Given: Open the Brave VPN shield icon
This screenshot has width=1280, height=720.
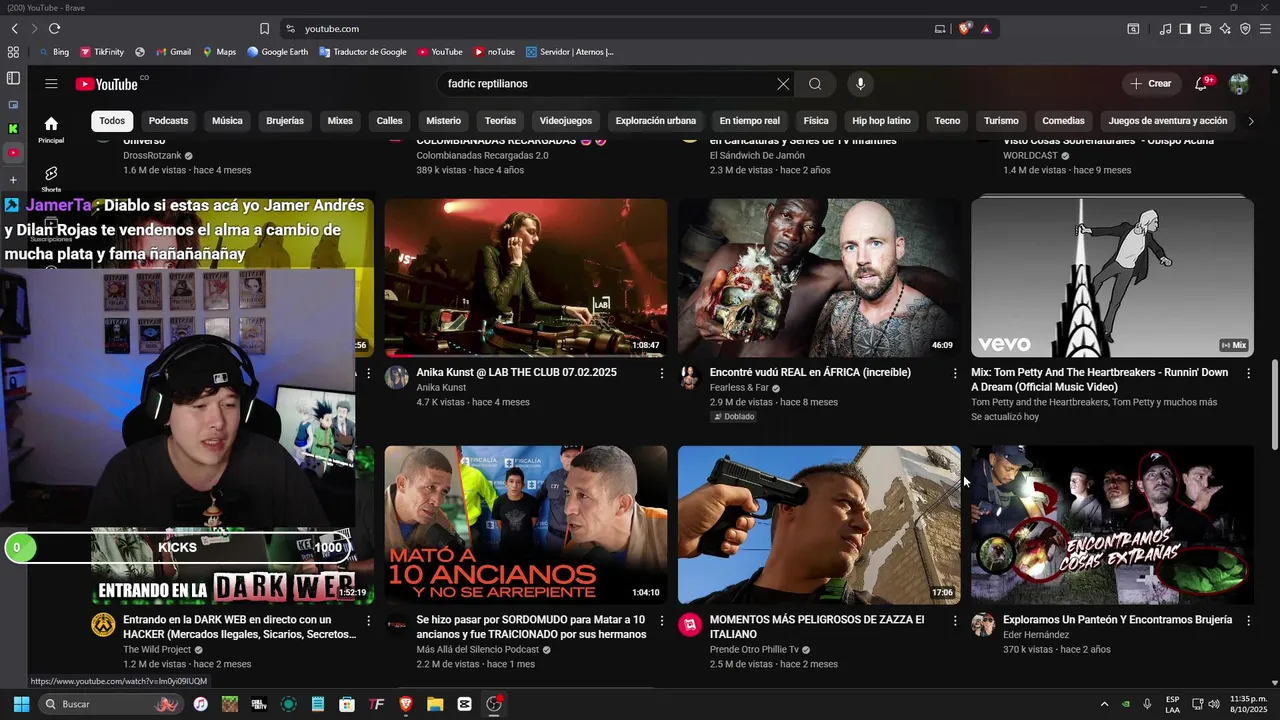Looking at the screenshot, I should [1245, 29].
